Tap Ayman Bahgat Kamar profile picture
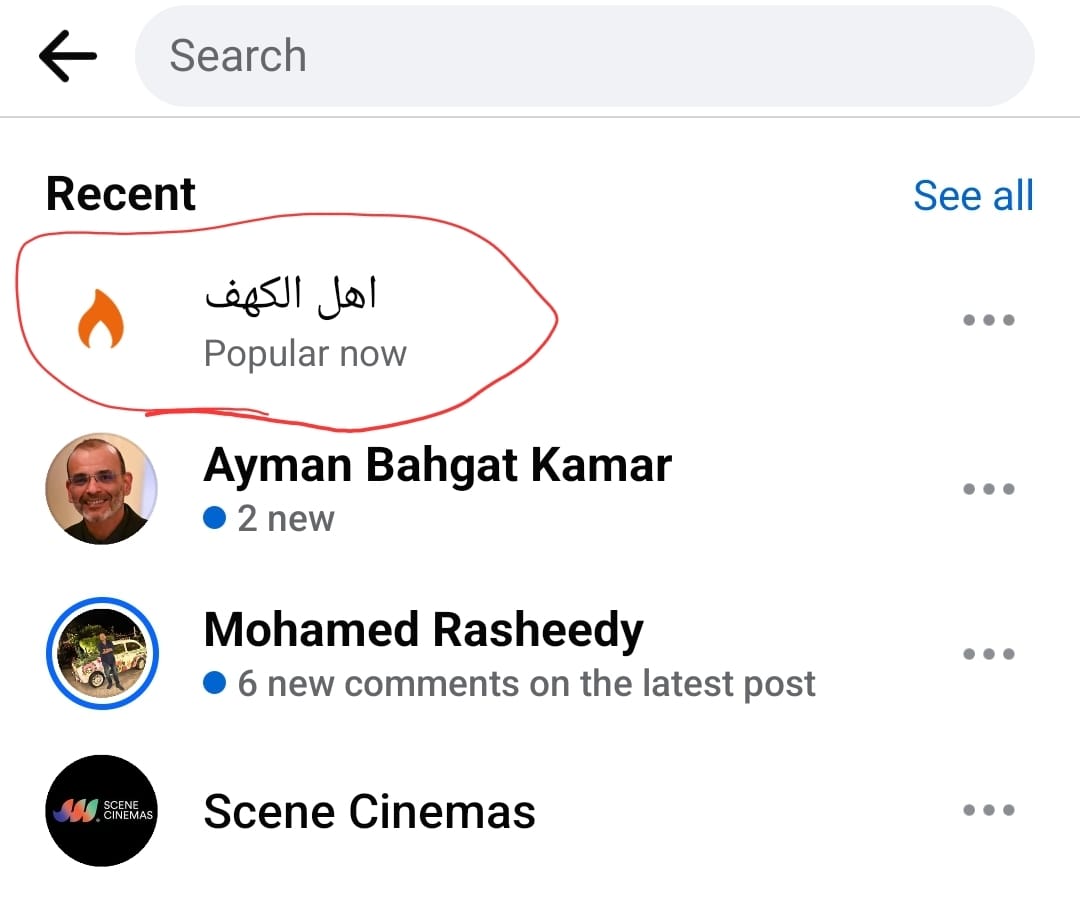 pos(101,489)
